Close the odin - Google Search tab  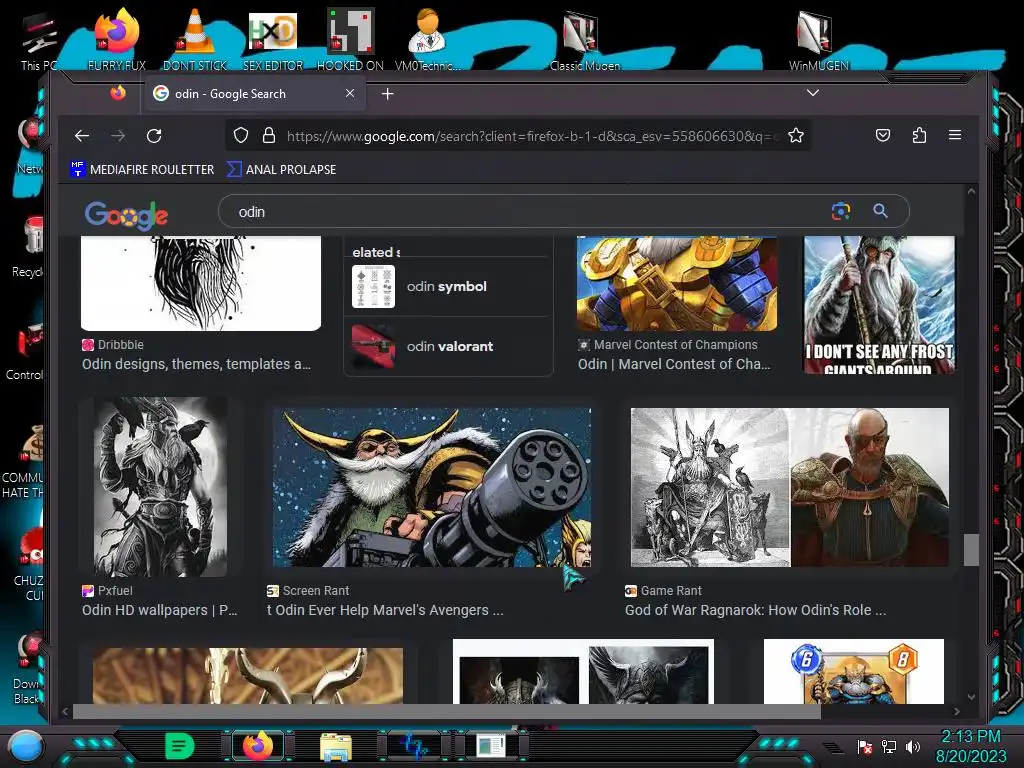tap(350, 93)
